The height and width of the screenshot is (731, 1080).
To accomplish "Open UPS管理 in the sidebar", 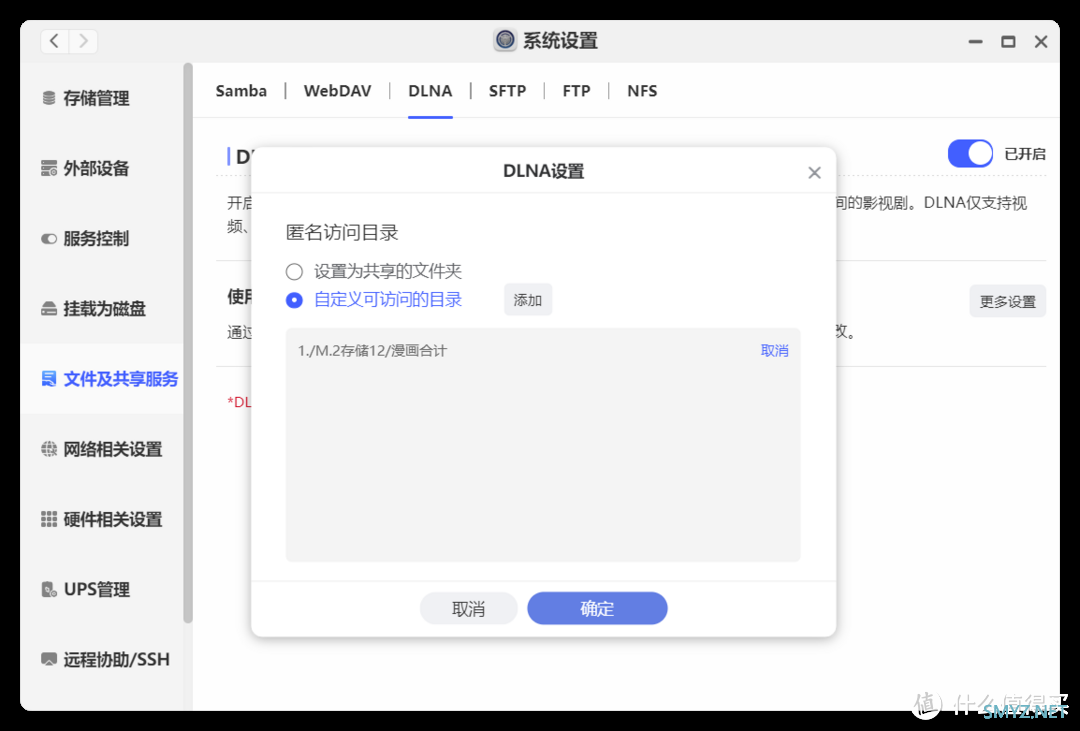I will point(102,590).
